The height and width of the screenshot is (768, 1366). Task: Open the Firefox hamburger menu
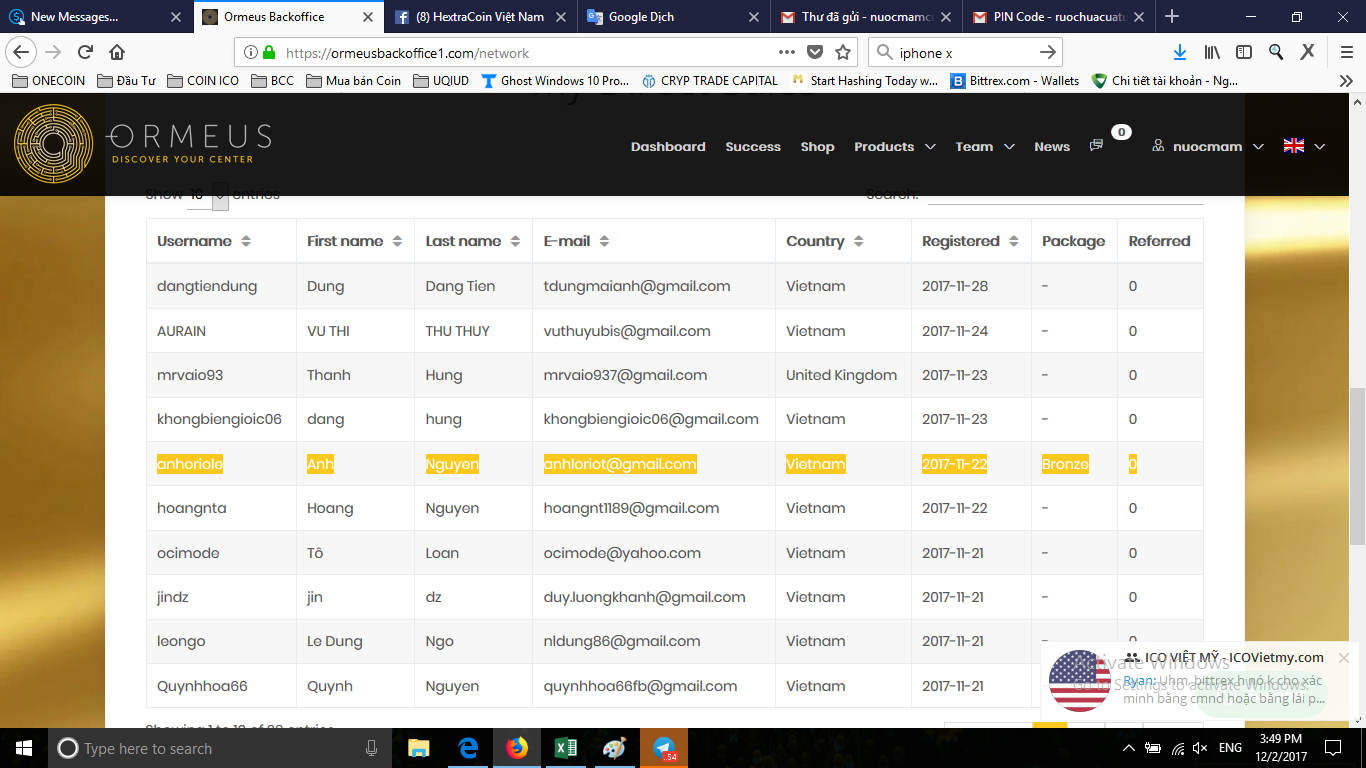[x=1346, y=52]
